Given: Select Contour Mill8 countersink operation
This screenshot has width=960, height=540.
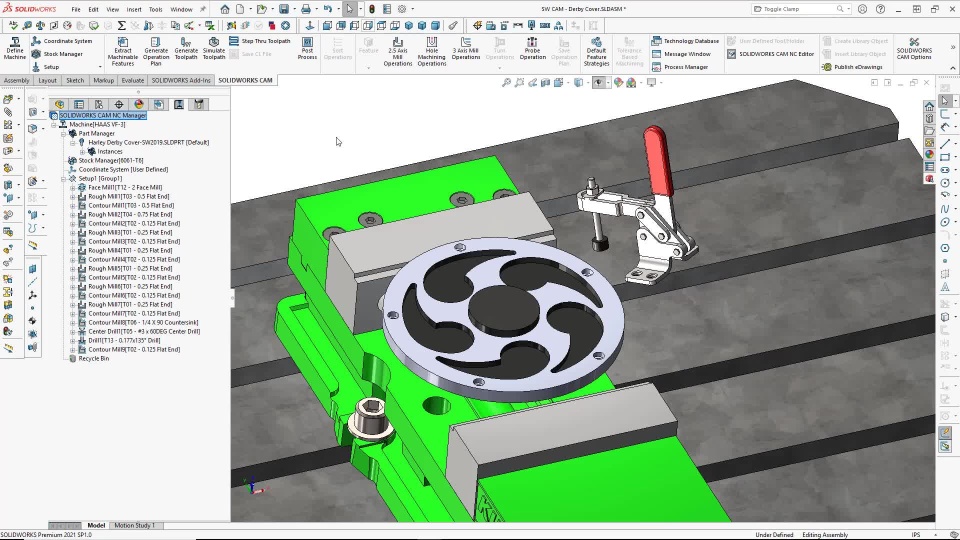Looking at the screenshot, I should pos(143,323).
